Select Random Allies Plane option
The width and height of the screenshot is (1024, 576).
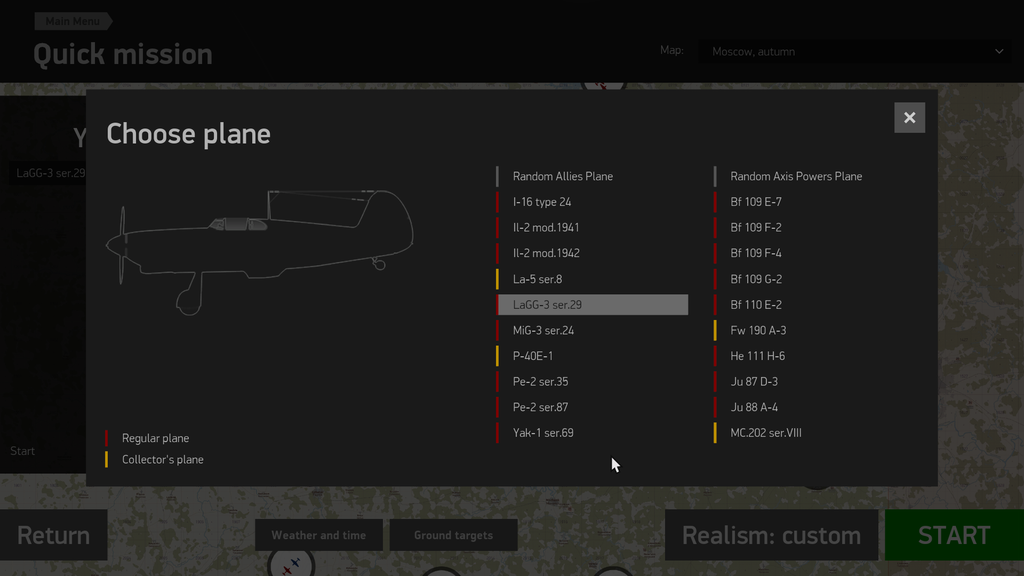tap(563, 176)
